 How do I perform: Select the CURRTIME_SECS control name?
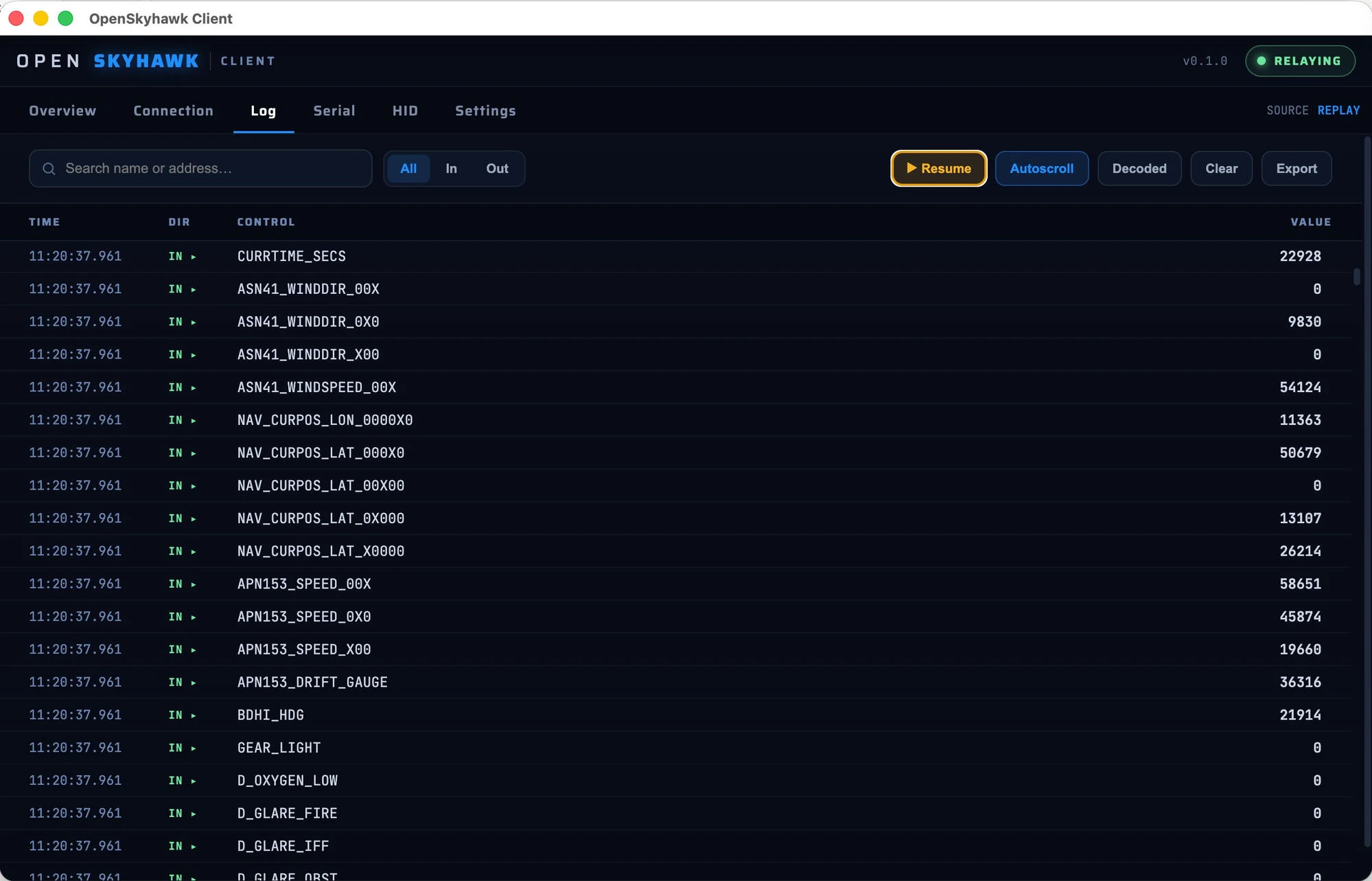[x=292, y=256]
